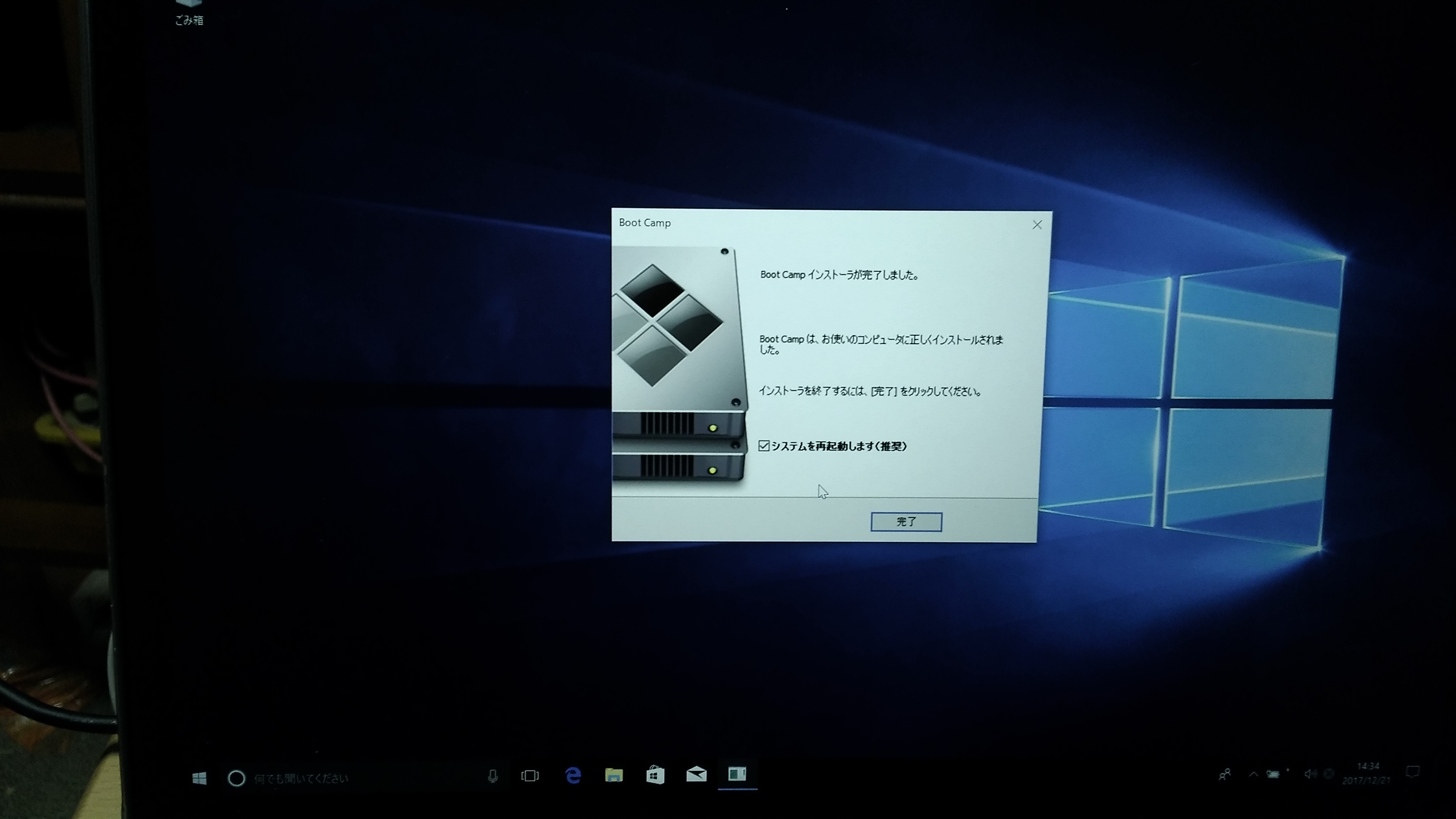Open Task View from the taskbar

(x=530, y=776)
